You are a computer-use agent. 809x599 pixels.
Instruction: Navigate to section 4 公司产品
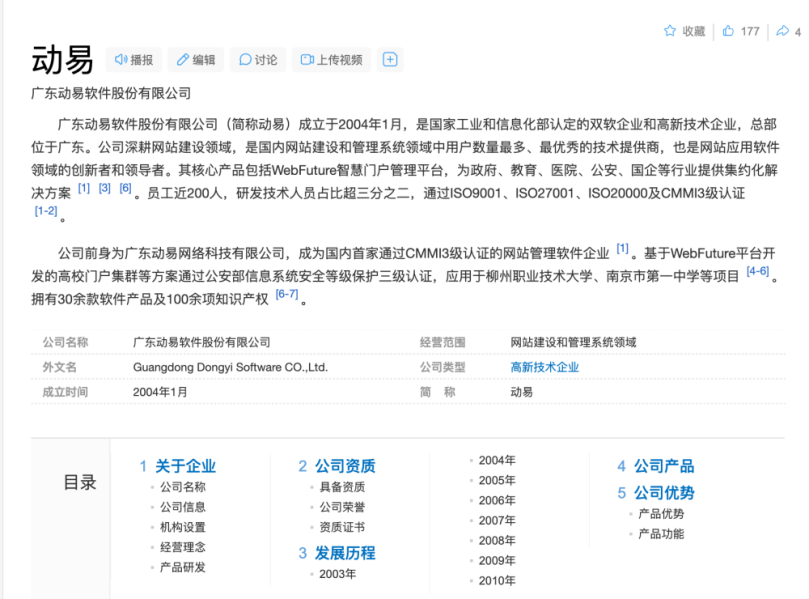click(663, 466)
